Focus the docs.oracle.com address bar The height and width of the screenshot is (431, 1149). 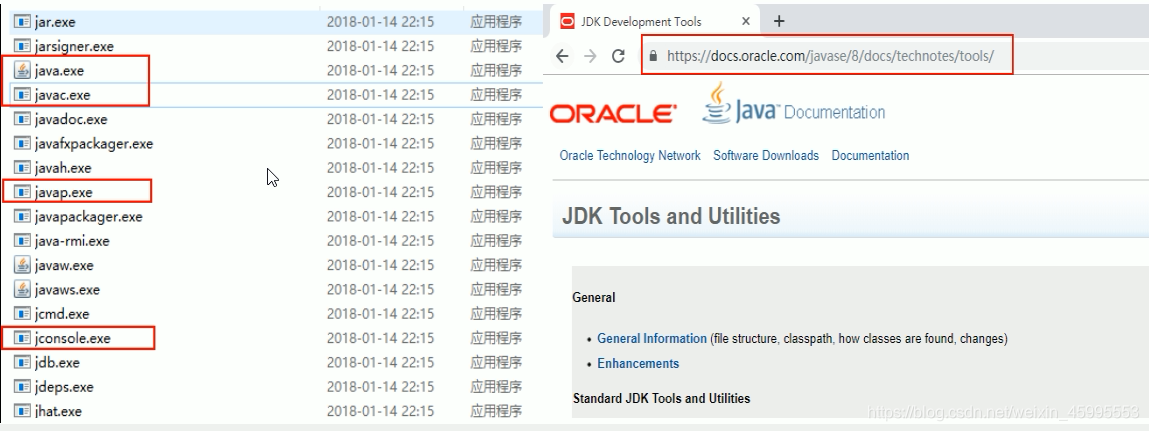pyautogui.click(x=830, y=56)
